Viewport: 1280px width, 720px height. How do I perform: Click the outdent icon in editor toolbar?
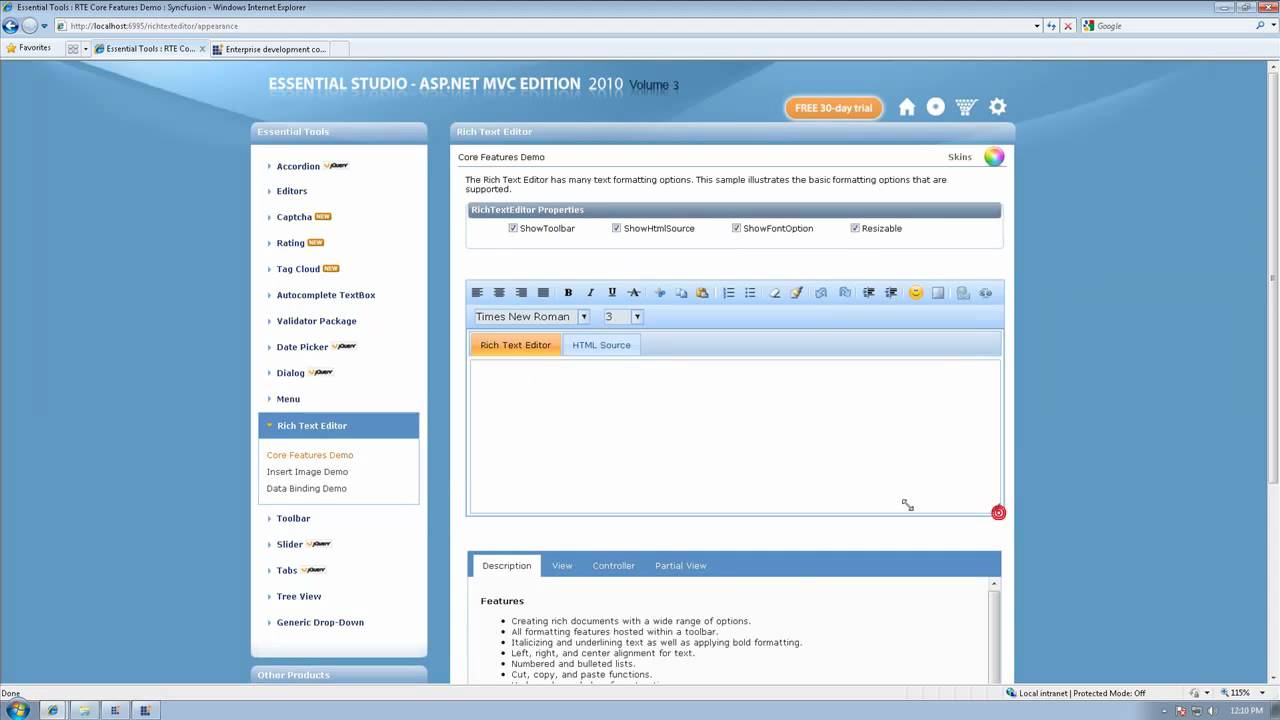click(x=869, y=293)
